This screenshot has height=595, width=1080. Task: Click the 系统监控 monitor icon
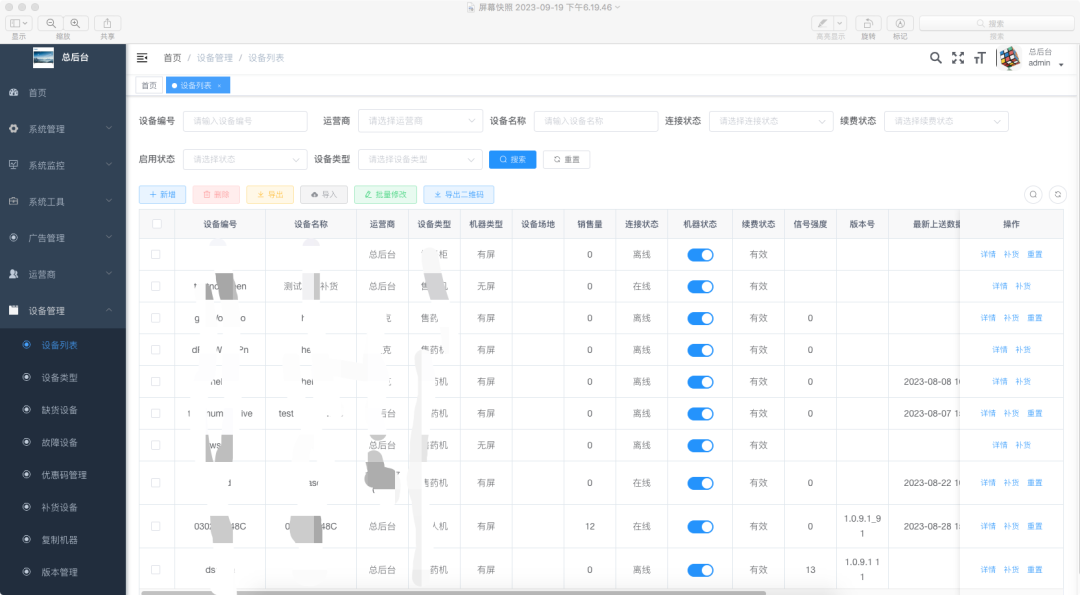[13, 165]
